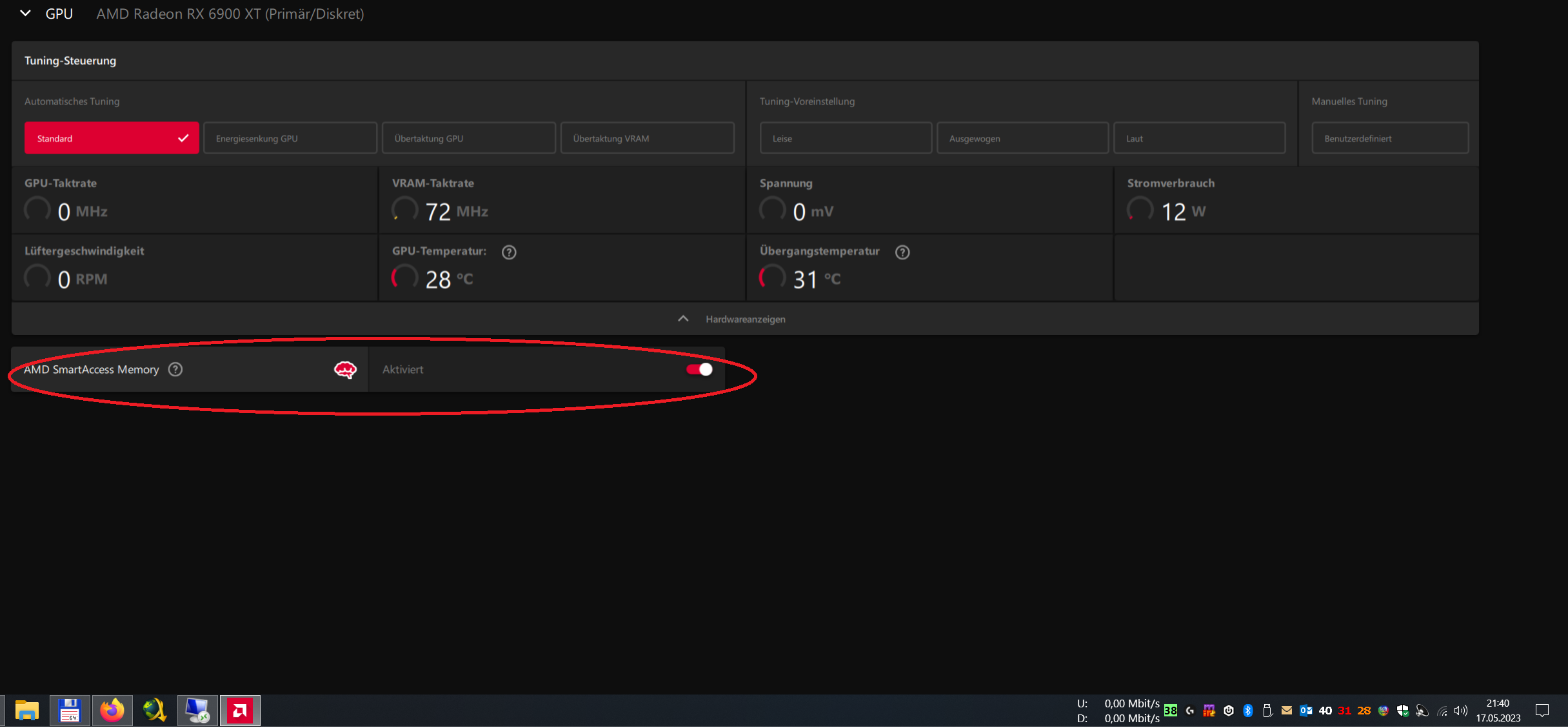Open Outlook tray icon
The image size is (1568, 728).
(1306, 711)
